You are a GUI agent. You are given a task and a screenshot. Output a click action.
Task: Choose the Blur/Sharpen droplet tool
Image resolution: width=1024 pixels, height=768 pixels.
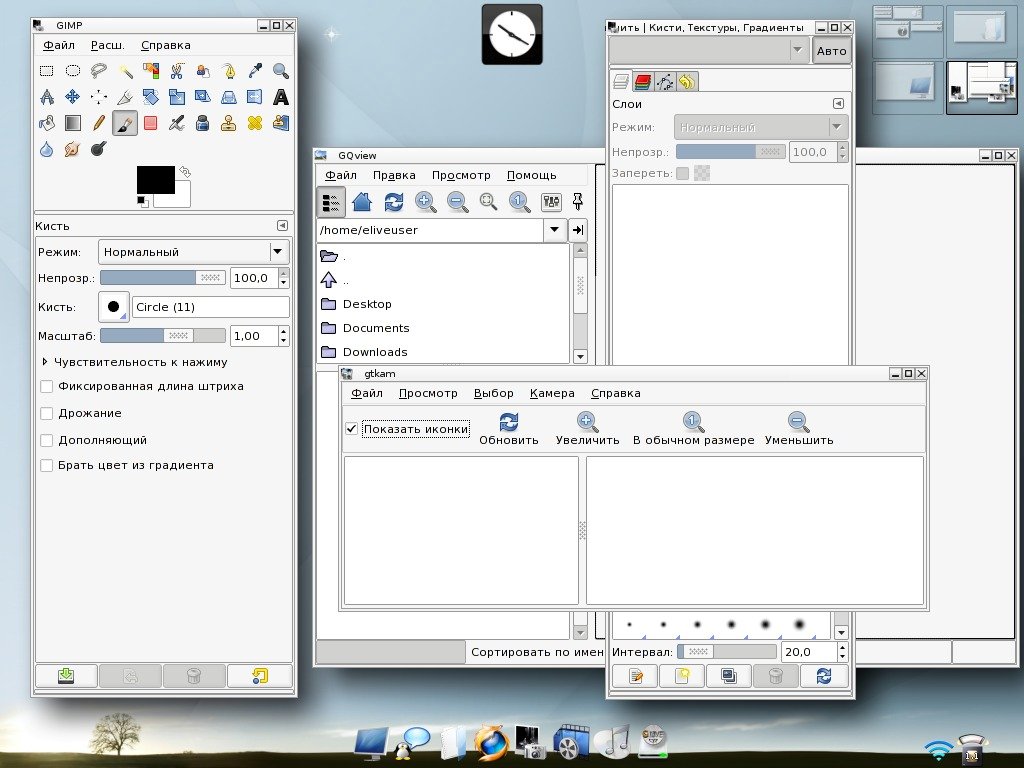(46, 149)
